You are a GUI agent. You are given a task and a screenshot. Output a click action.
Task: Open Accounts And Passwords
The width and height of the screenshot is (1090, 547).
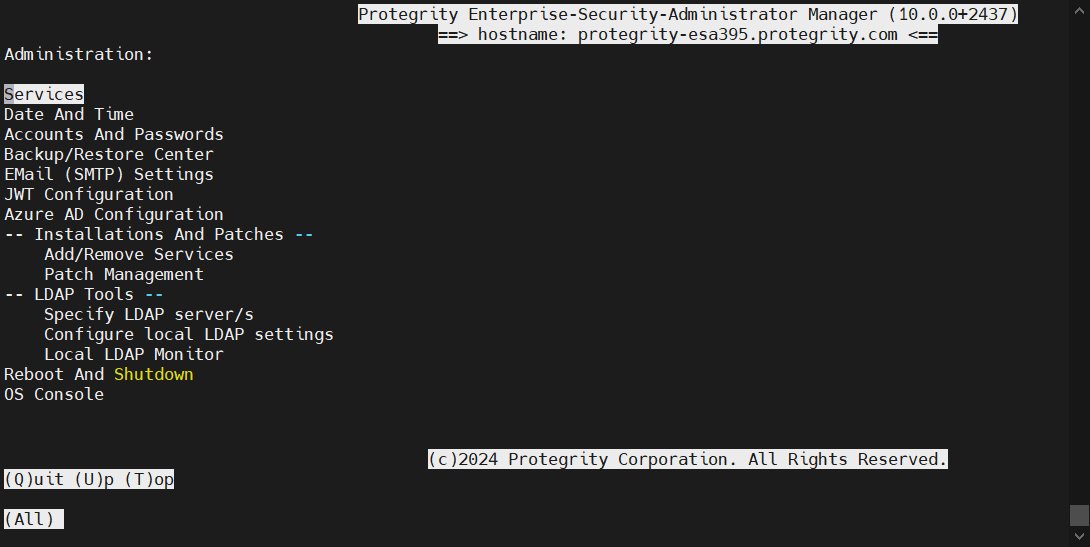(114, 134)
